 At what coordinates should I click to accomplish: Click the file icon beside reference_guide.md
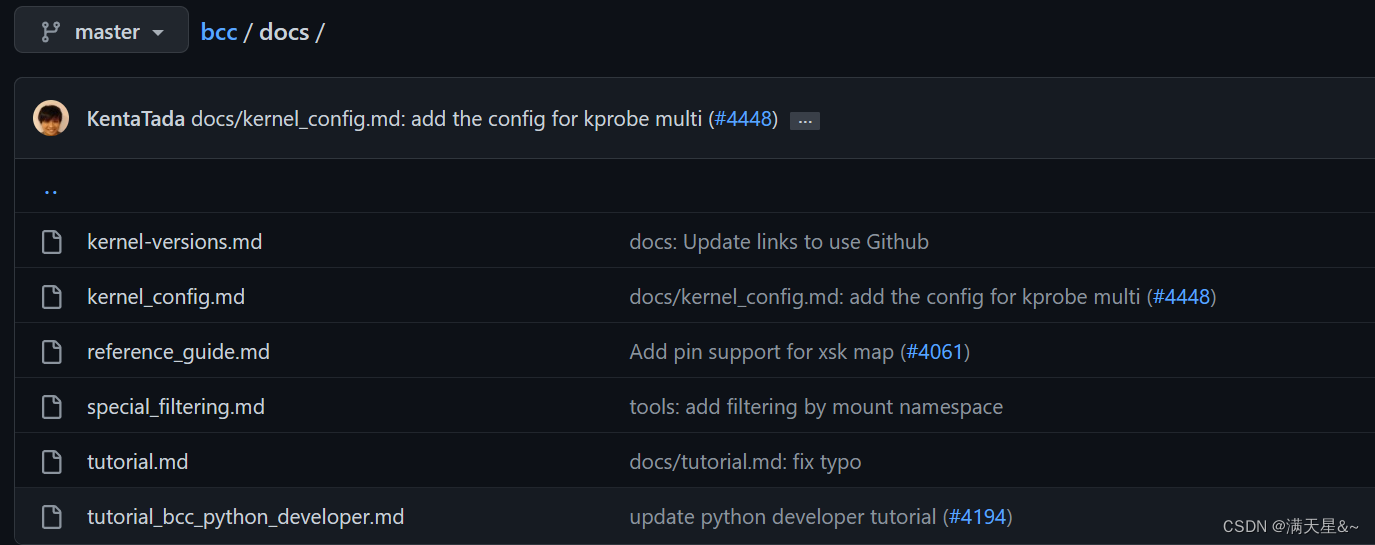[51, 352]
